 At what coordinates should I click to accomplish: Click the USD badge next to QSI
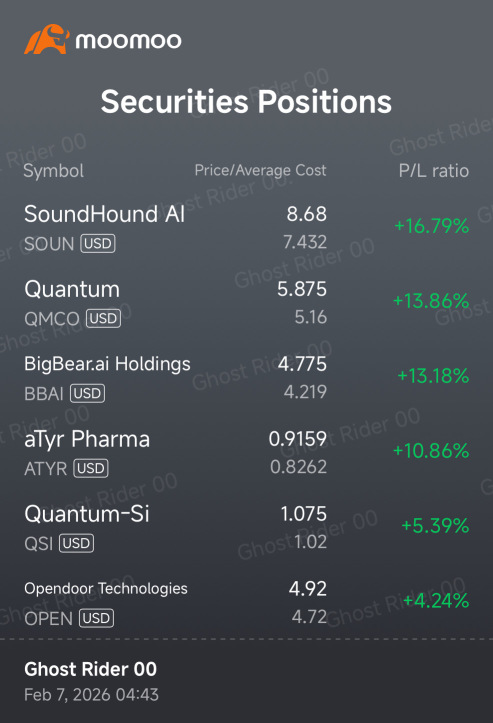[77, 543]
